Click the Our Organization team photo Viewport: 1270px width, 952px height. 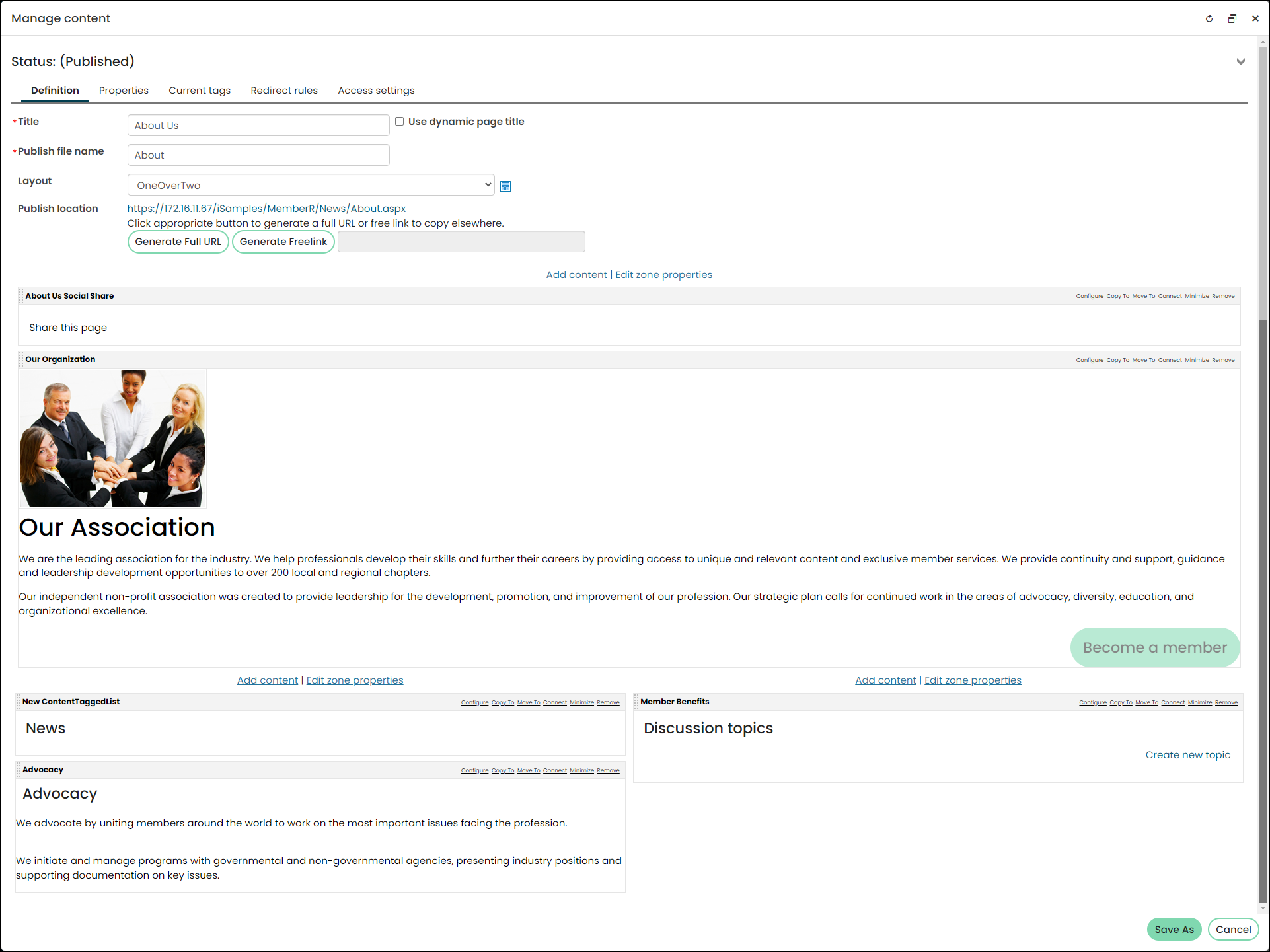pyautogui.click(x=112, y=439)
